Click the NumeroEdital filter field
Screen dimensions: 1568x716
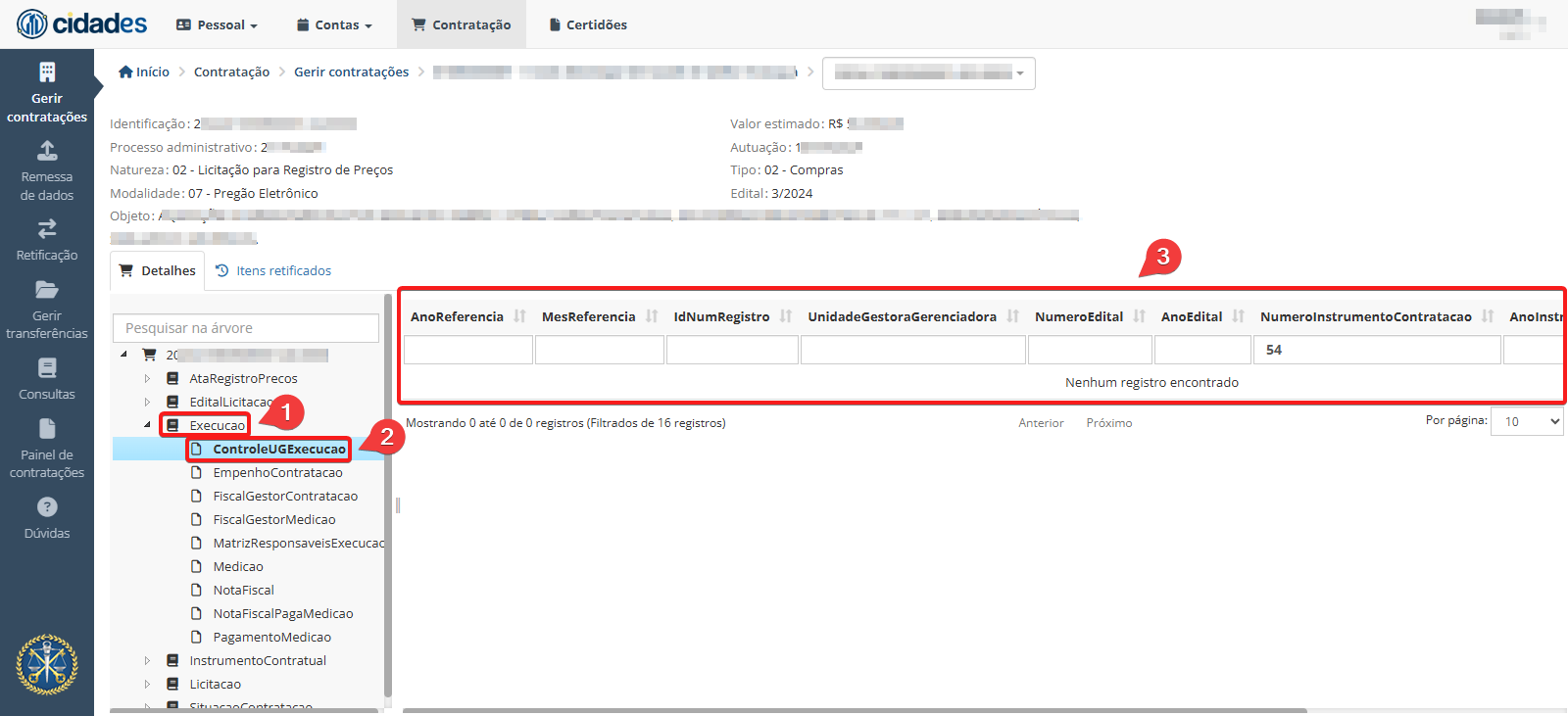tap(1090, 350)
